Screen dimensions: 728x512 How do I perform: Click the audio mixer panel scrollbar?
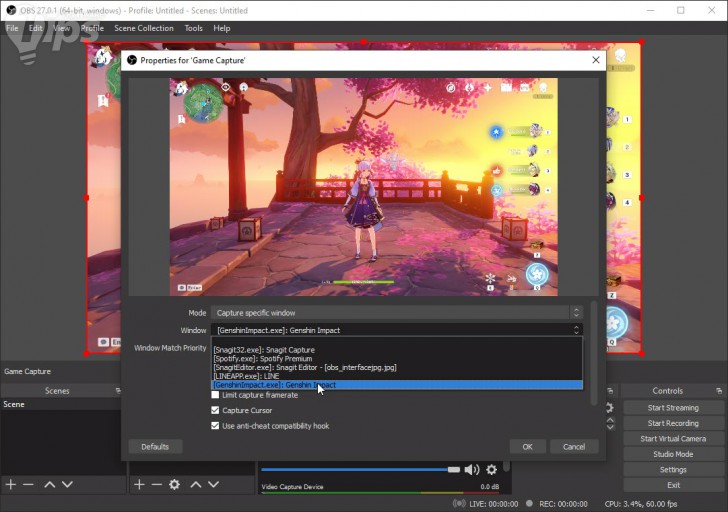pos(507,466)
